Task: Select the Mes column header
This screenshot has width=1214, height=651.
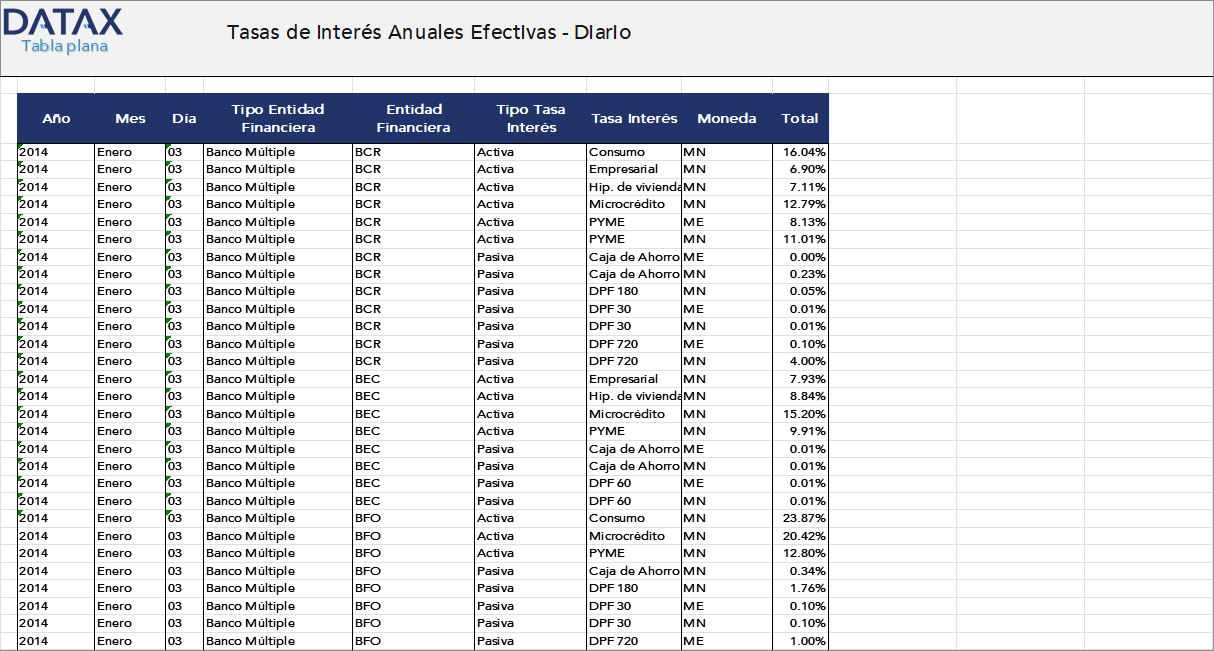Action: tap(130, 118)
